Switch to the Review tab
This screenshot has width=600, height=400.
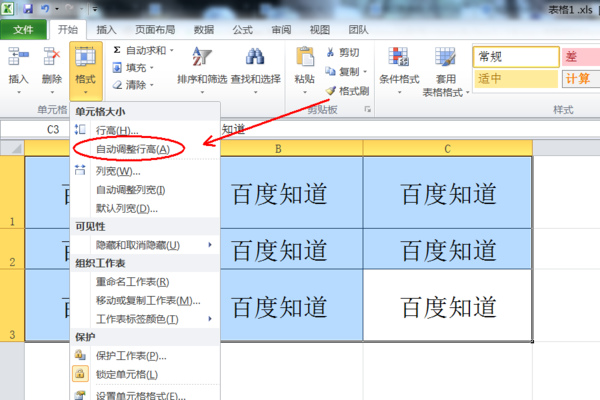pyautogui.click(x=281, y=29)
